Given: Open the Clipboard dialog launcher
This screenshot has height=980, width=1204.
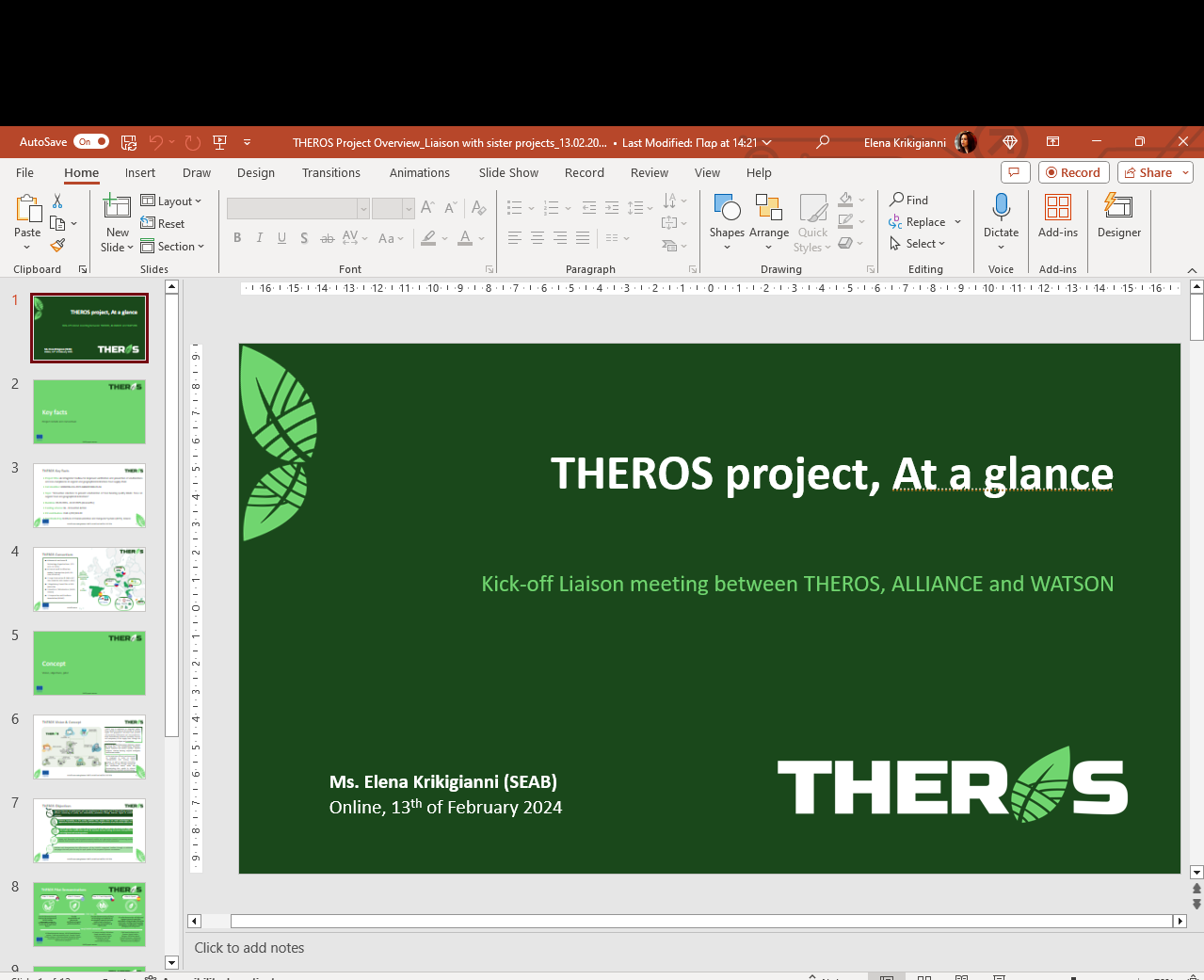Looking at the screenshot, I should click(x=83, y=269).
